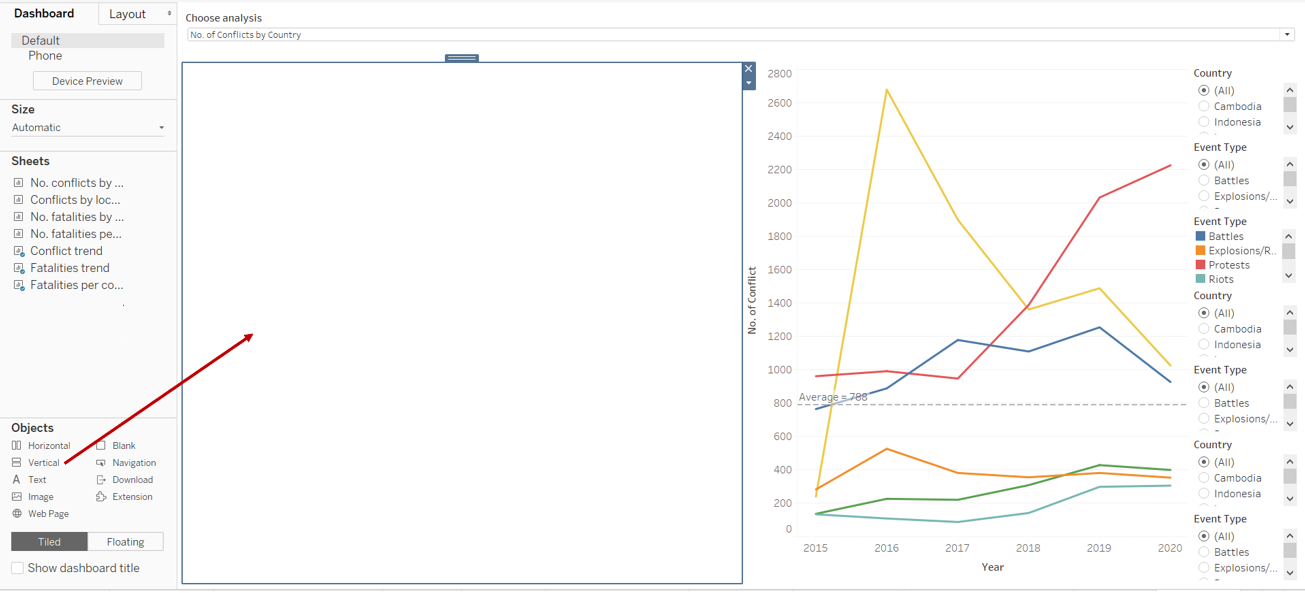
Task: Open the selected container's options arrow
Action: [x=749, y=84]
